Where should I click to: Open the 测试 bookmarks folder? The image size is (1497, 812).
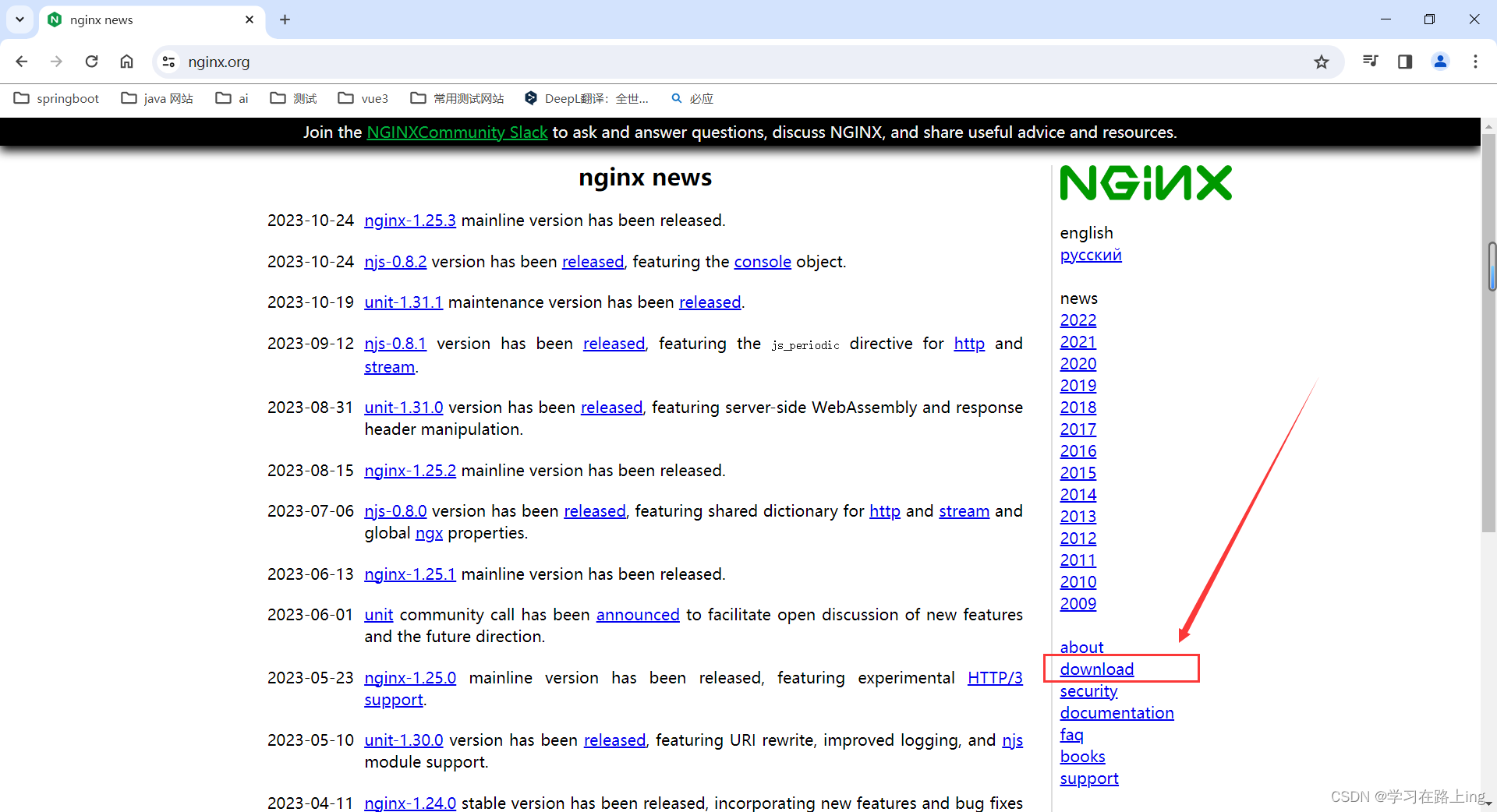[x=292, y=98]
